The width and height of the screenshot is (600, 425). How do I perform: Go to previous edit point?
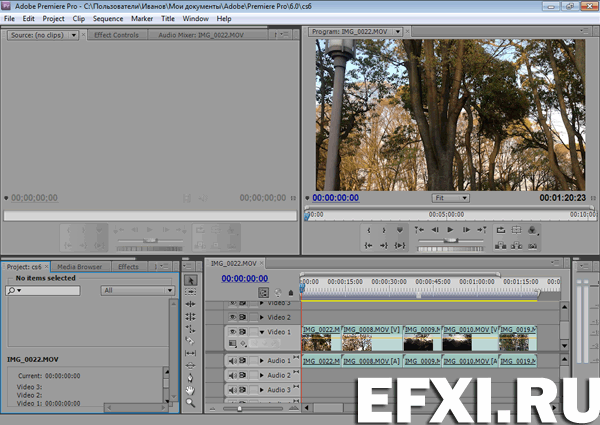[419, 230]
